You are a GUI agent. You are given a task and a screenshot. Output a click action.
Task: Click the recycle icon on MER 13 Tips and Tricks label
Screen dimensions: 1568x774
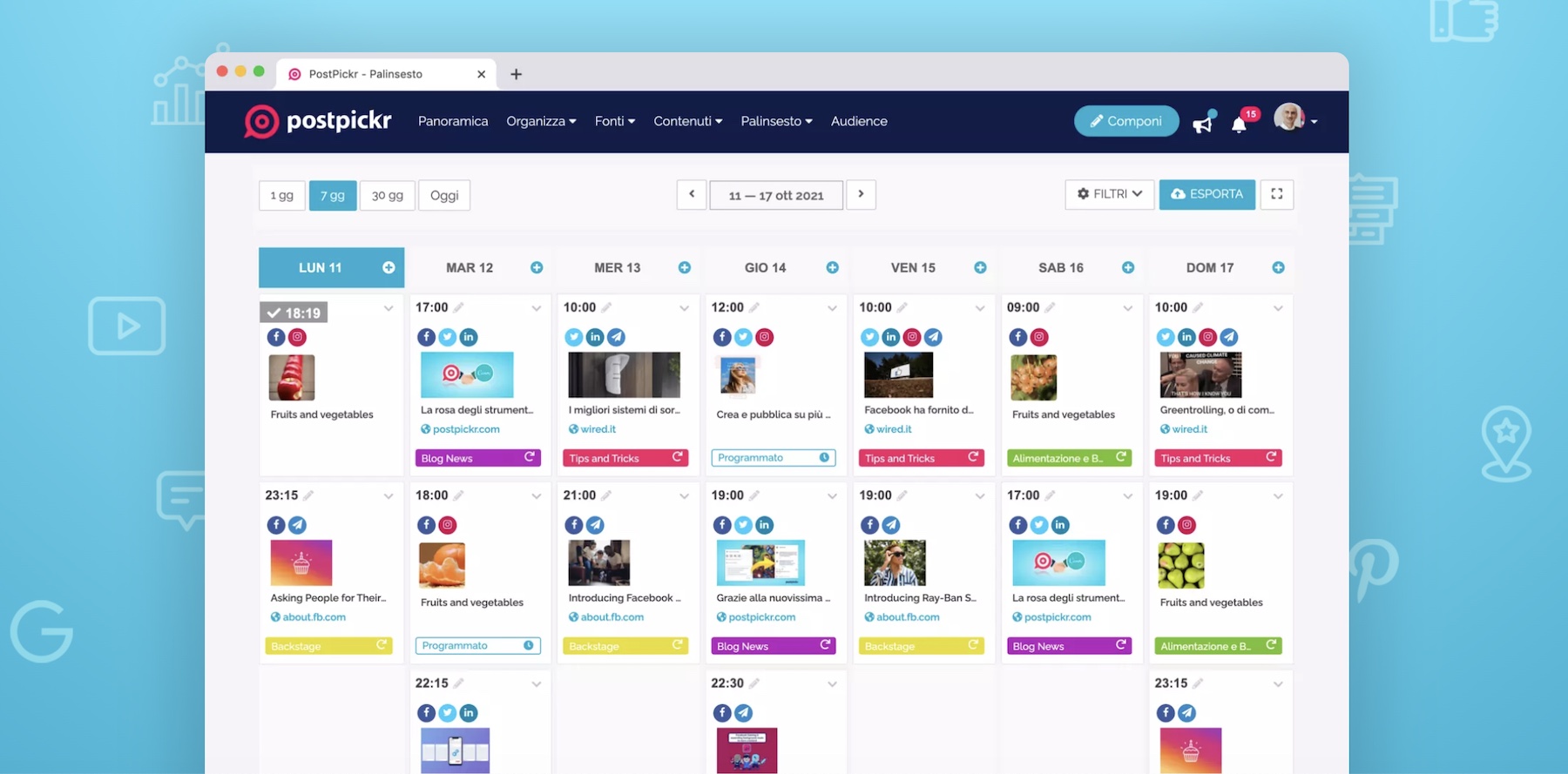(x=677, y=457)
